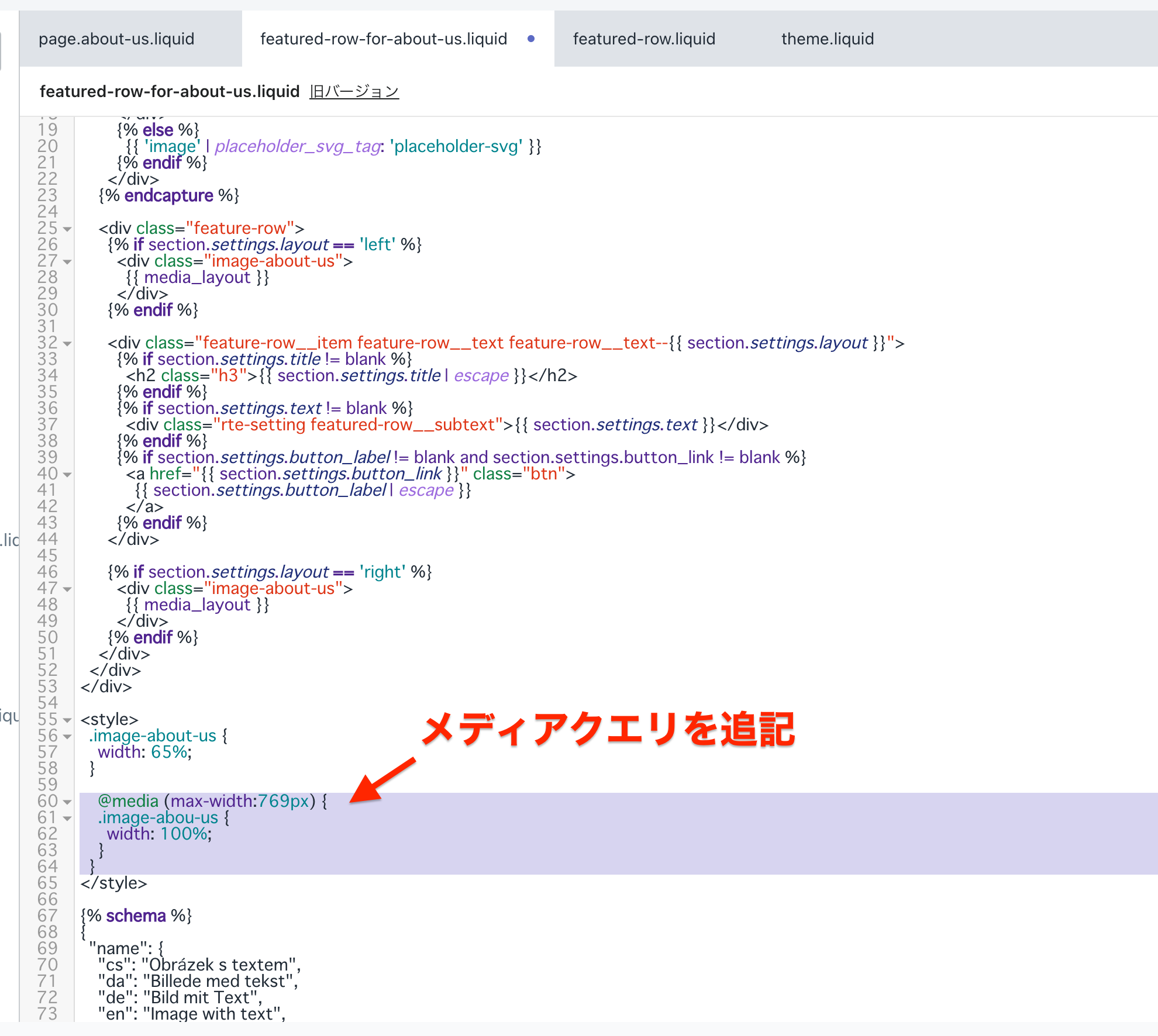Open the 旧バージョン older versions link
Viewport: 1158px width, 1036px height.
[354, 92]
